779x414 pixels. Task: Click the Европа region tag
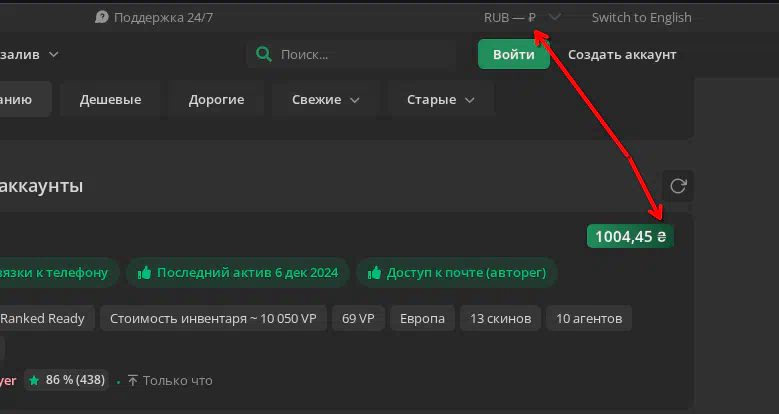pos(422,318)
